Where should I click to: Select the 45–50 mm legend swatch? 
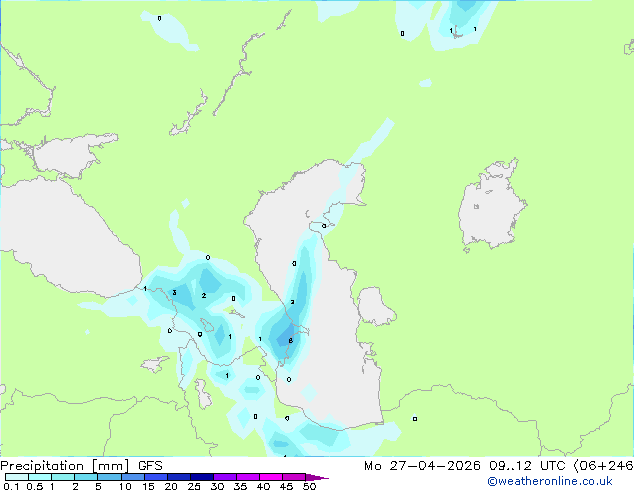[294, 477]
